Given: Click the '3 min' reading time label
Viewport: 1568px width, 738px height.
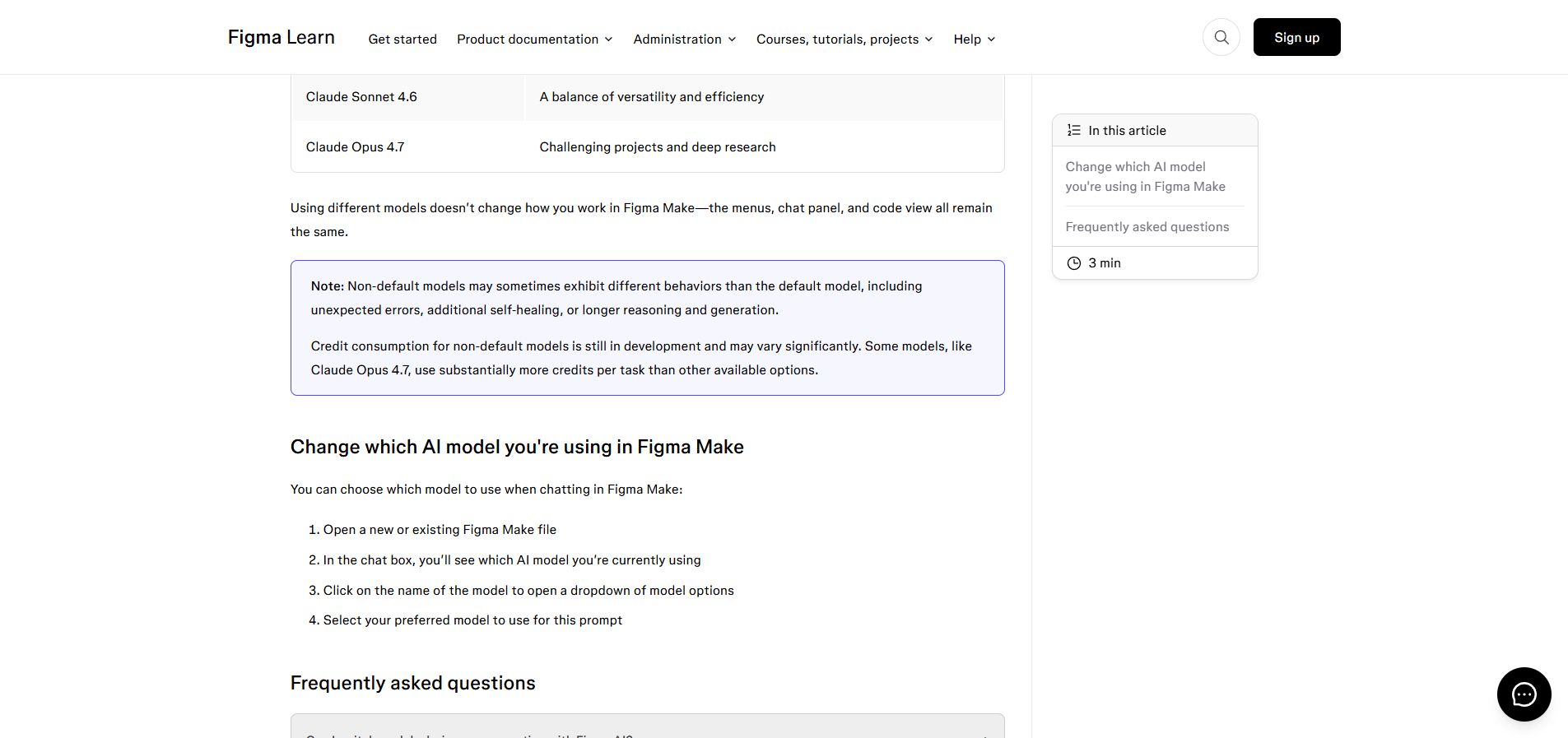Looking at the screenshot, I should pyautogui.click(x=1105, y=263).
